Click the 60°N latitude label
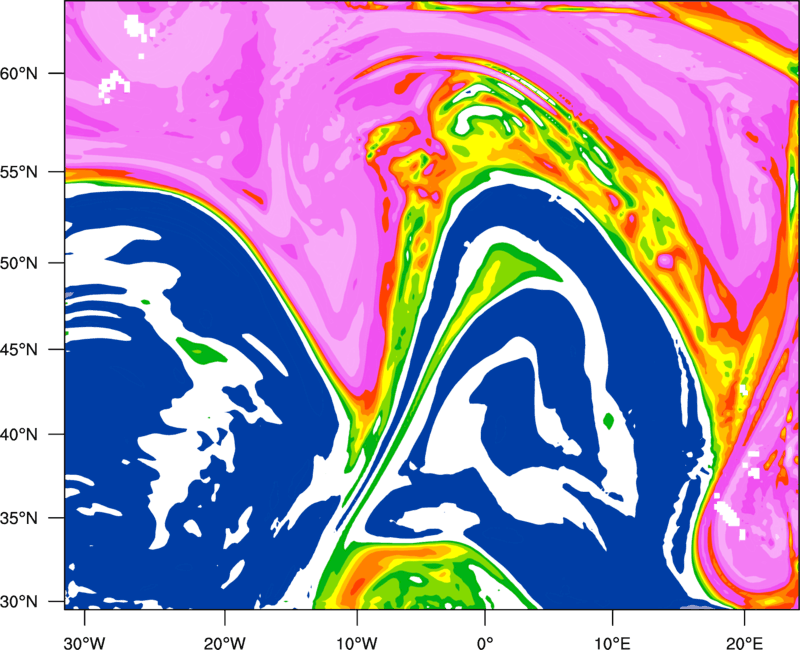 pos(19,73)
